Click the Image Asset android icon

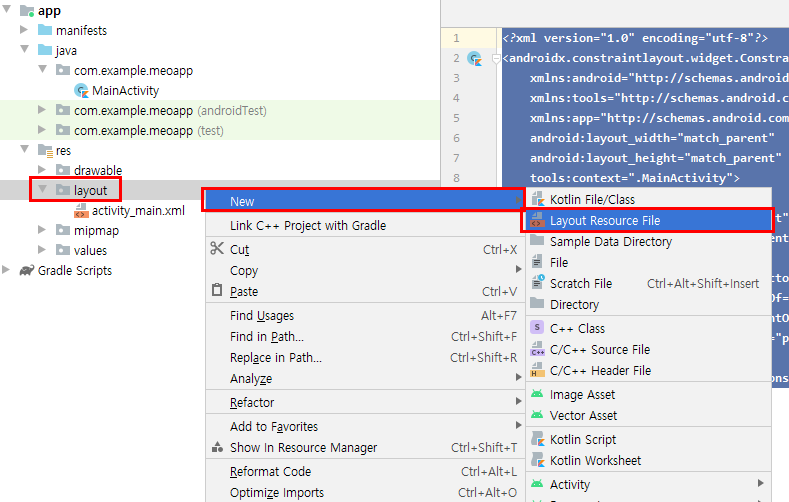point(537,394)
